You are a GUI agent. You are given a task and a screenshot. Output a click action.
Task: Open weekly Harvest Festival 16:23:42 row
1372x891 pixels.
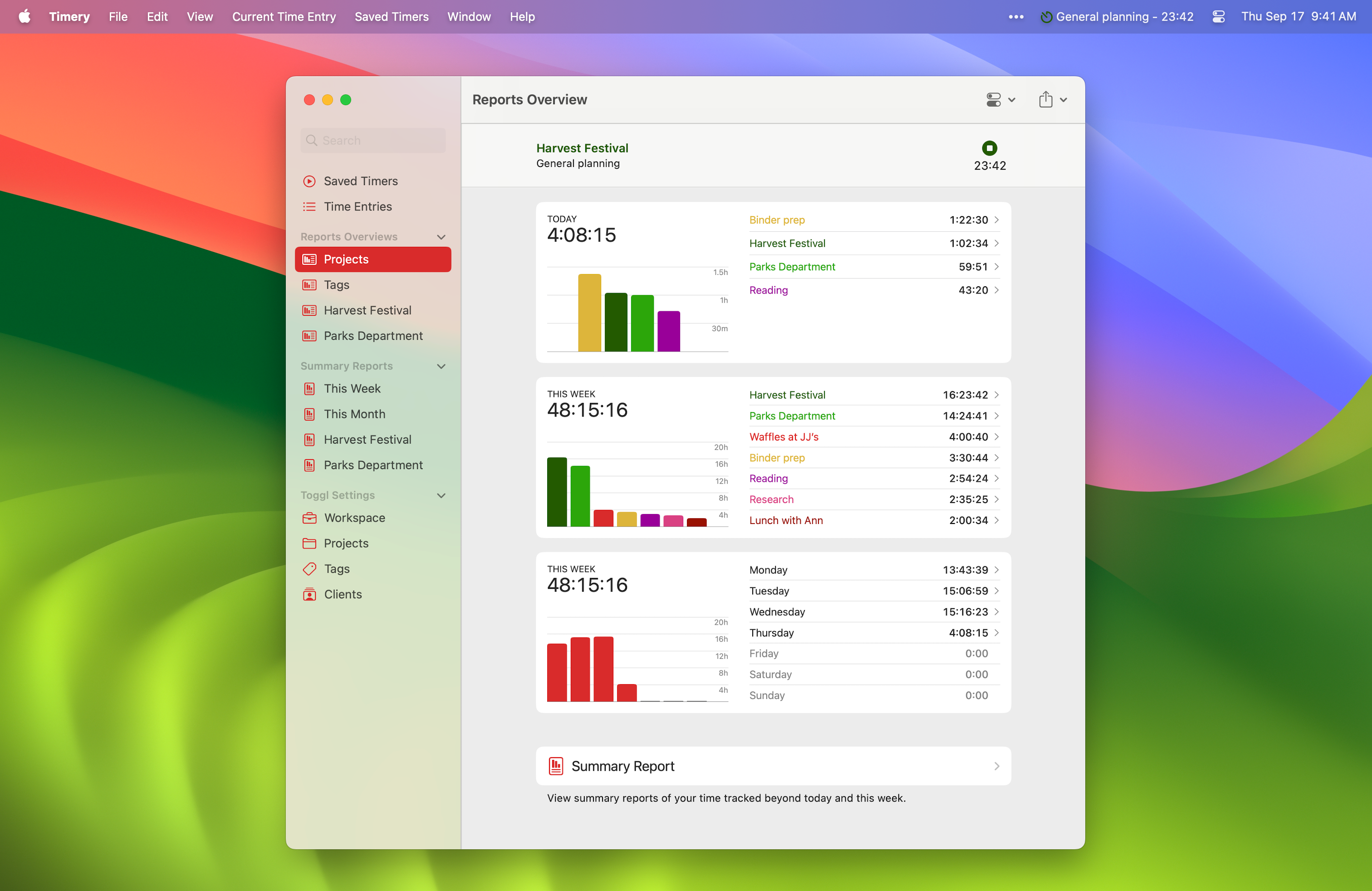(874, 395)
